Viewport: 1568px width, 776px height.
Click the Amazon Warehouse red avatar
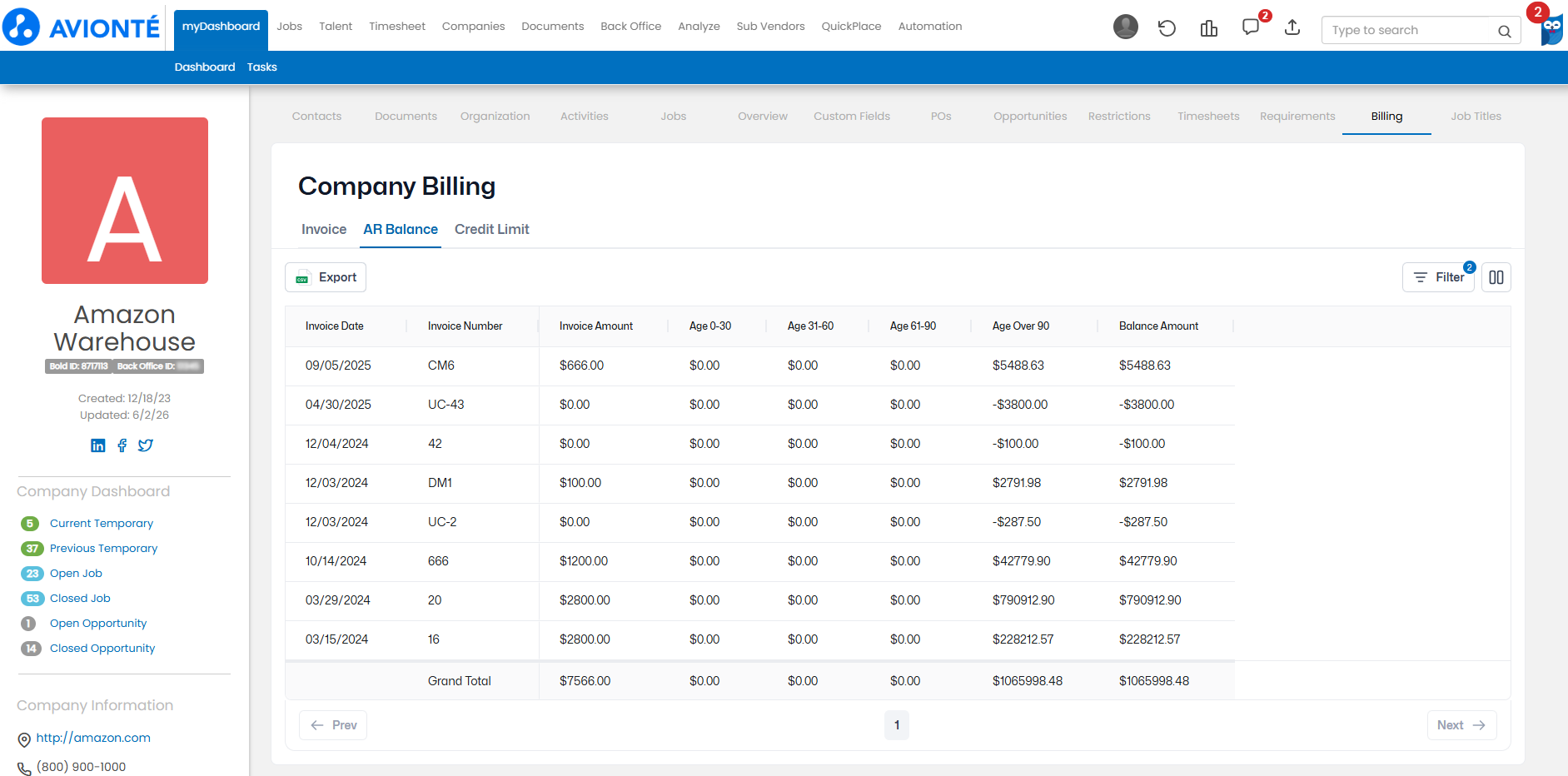pyautogui.click(x=125, y=201)
